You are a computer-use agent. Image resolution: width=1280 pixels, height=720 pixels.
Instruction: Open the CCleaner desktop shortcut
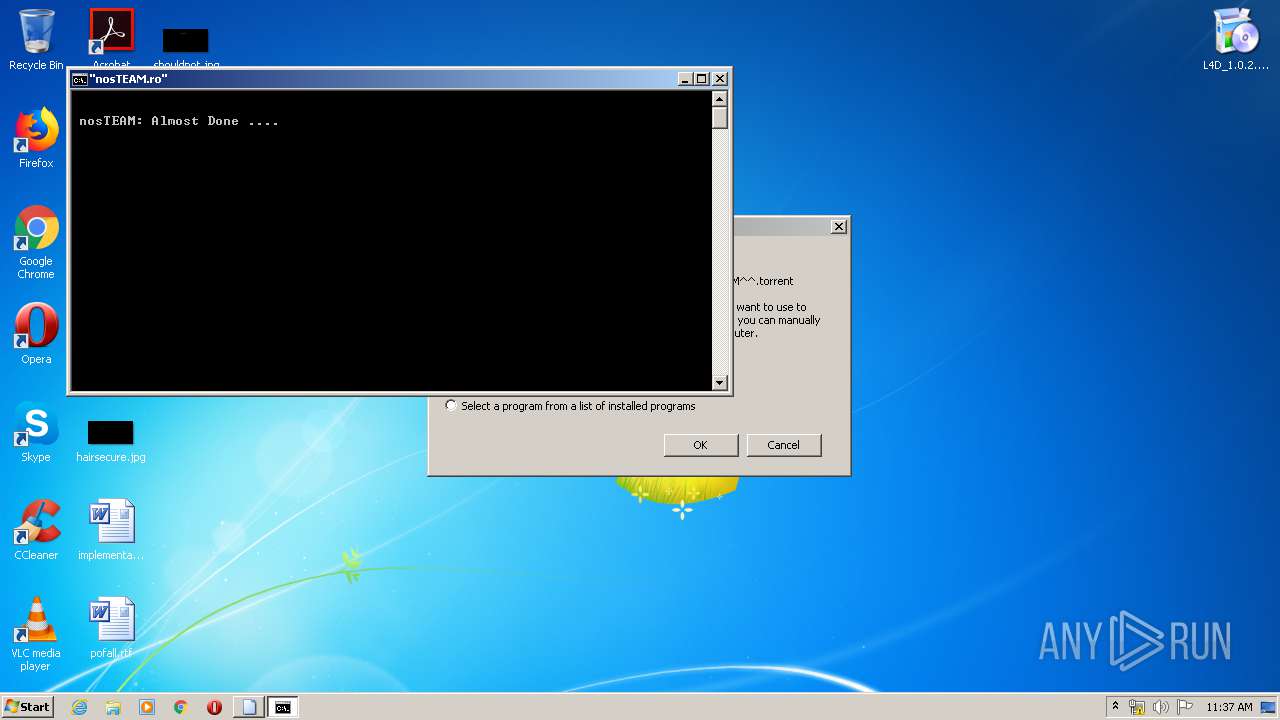tap(36, 530)
